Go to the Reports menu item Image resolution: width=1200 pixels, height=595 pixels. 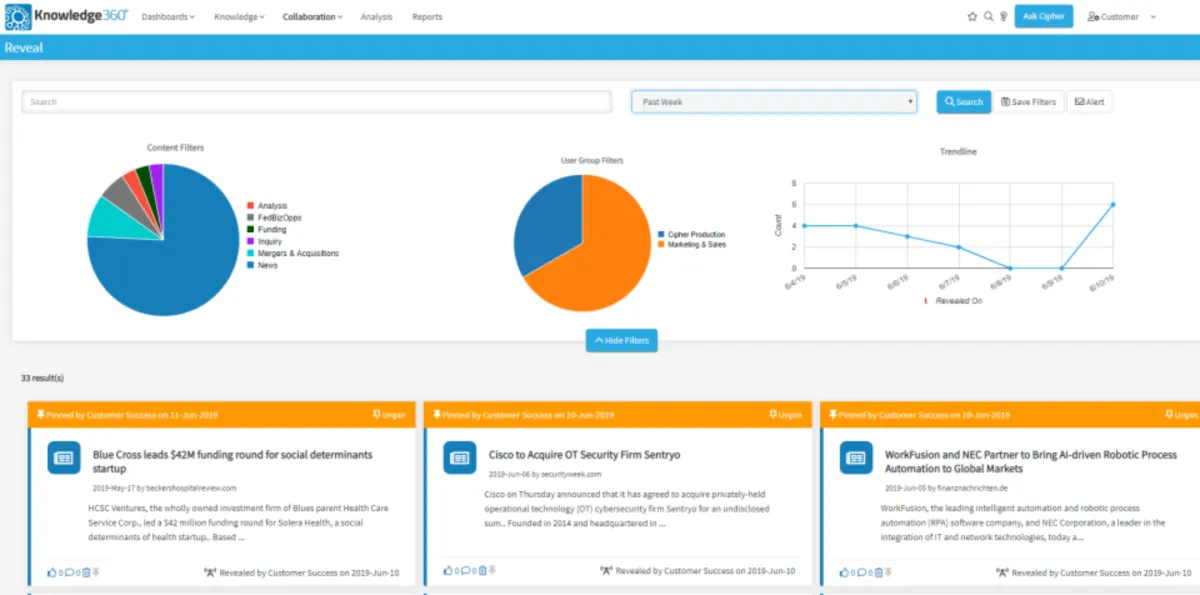coord(427,17)
